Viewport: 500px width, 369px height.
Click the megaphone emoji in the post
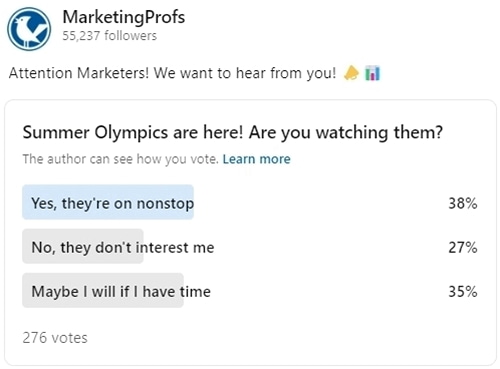point(351,73)
